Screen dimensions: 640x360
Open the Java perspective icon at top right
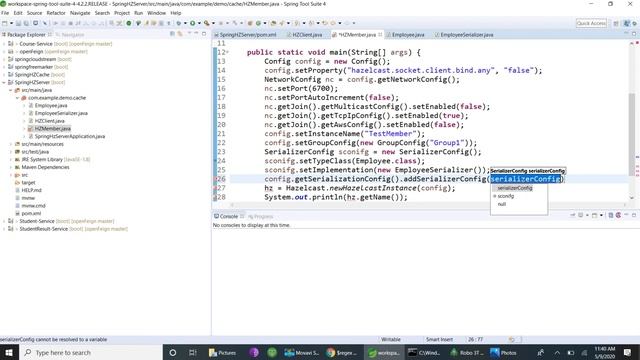(x=627, y=23)
